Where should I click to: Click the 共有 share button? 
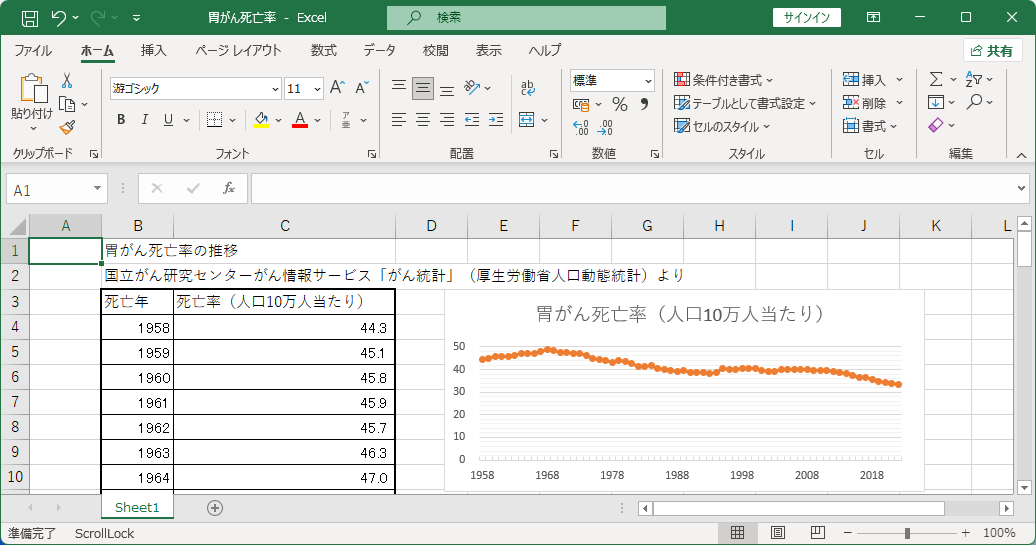point(992,51)
